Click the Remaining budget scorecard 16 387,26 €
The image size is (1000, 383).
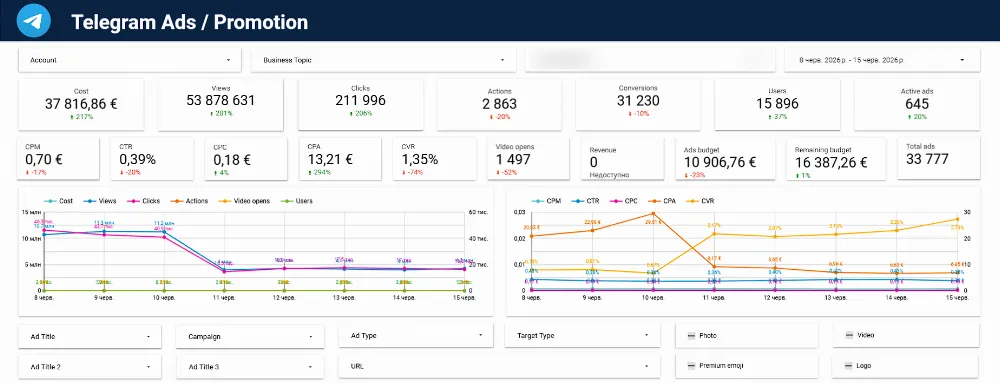[836, 159]
